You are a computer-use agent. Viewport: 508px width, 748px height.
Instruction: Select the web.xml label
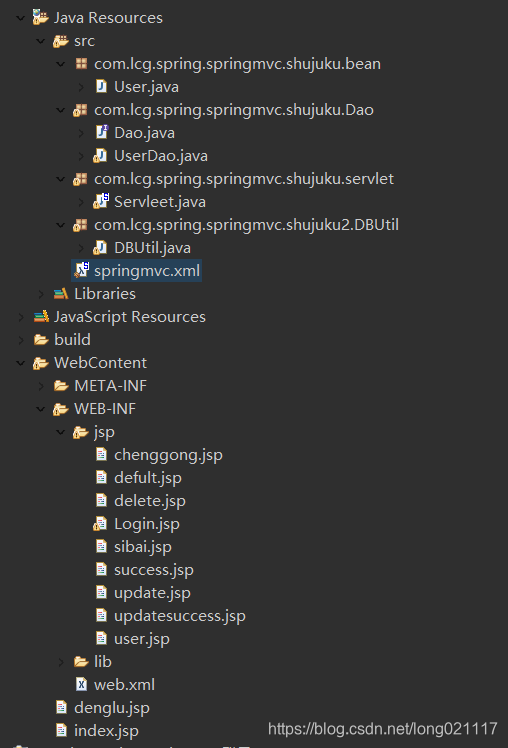(124, 685)
